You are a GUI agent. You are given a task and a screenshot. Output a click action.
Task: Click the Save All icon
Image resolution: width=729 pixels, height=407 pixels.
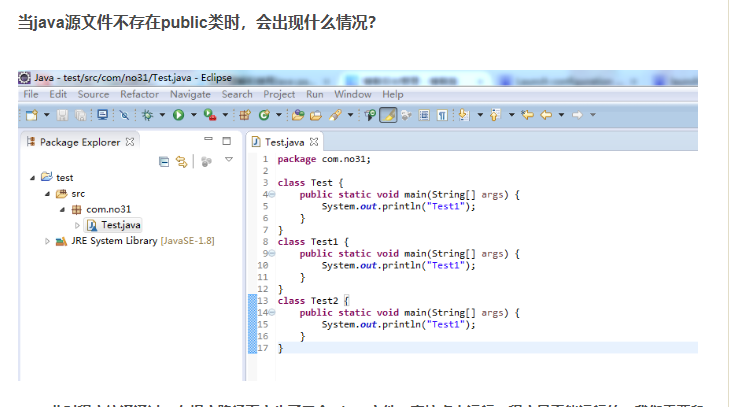pos(80,115)
